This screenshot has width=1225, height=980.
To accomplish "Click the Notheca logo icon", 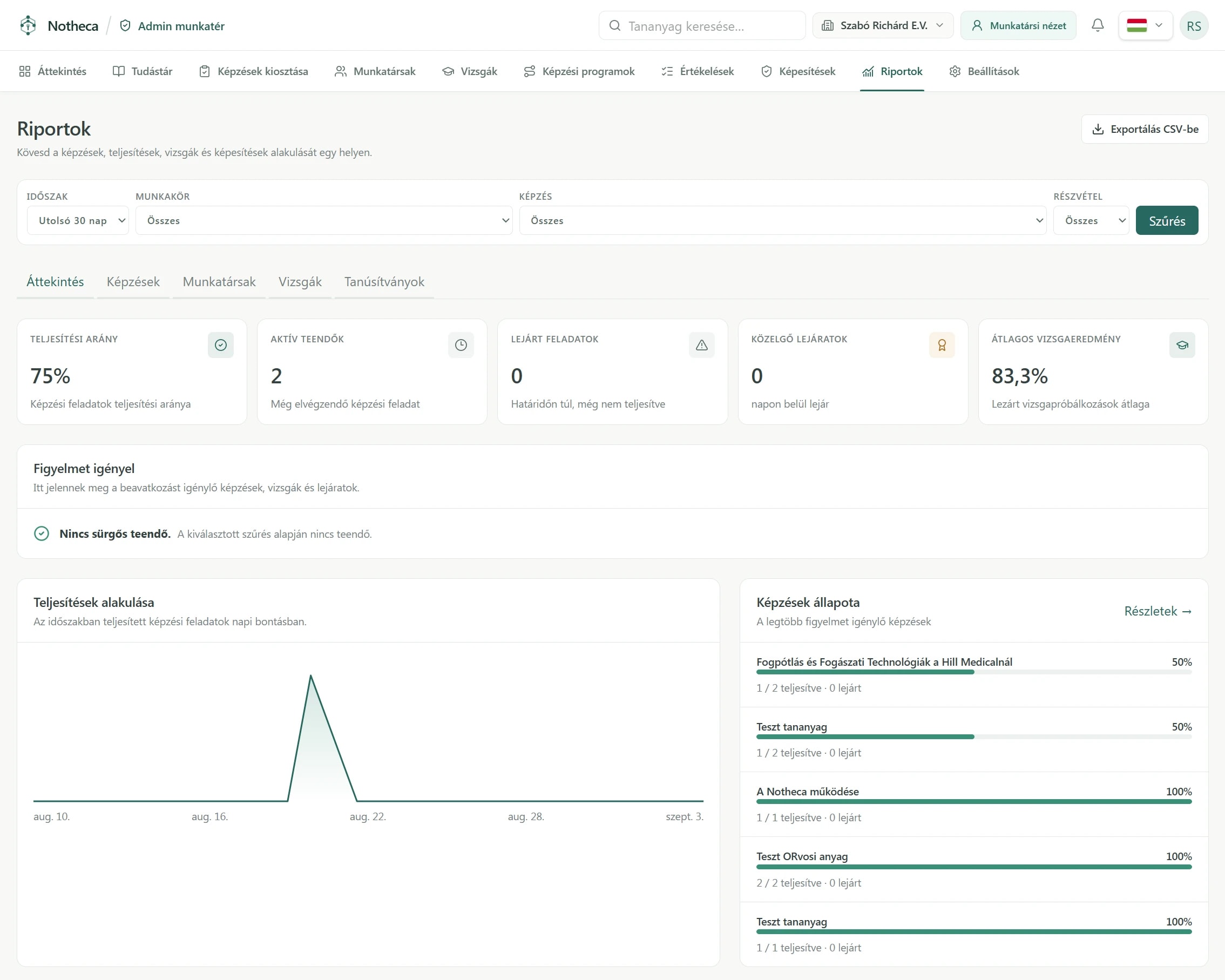I will 28,25.
